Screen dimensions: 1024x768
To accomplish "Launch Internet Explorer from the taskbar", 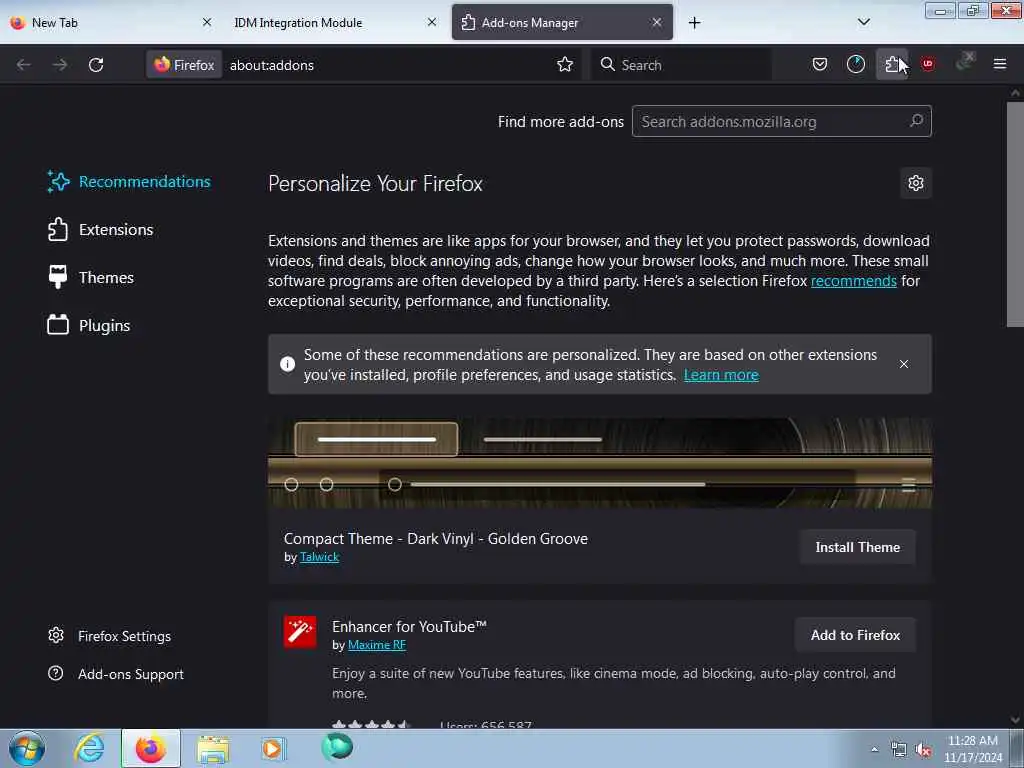I will pyautogui.click(x=89, y=748).
